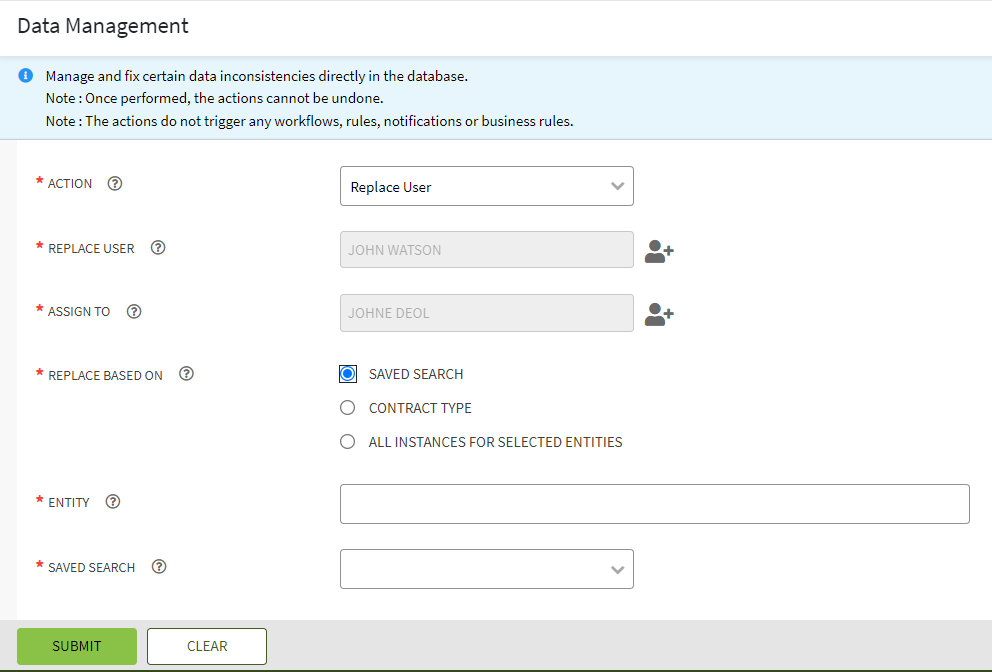Choose ALL INSTANCES FOR SELECTED ENTITIES option

point(348,442)
